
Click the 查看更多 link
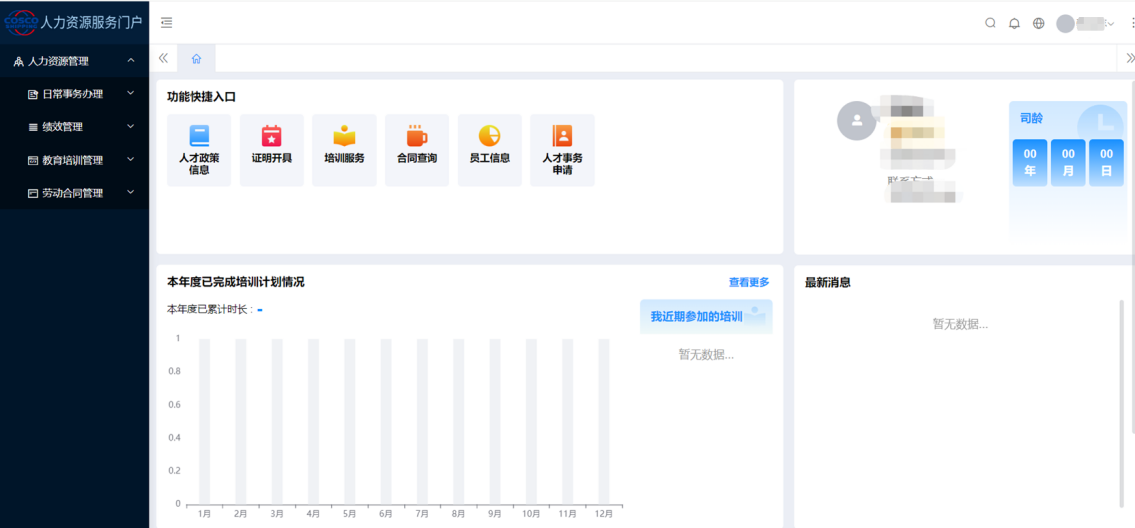(749, 283)
